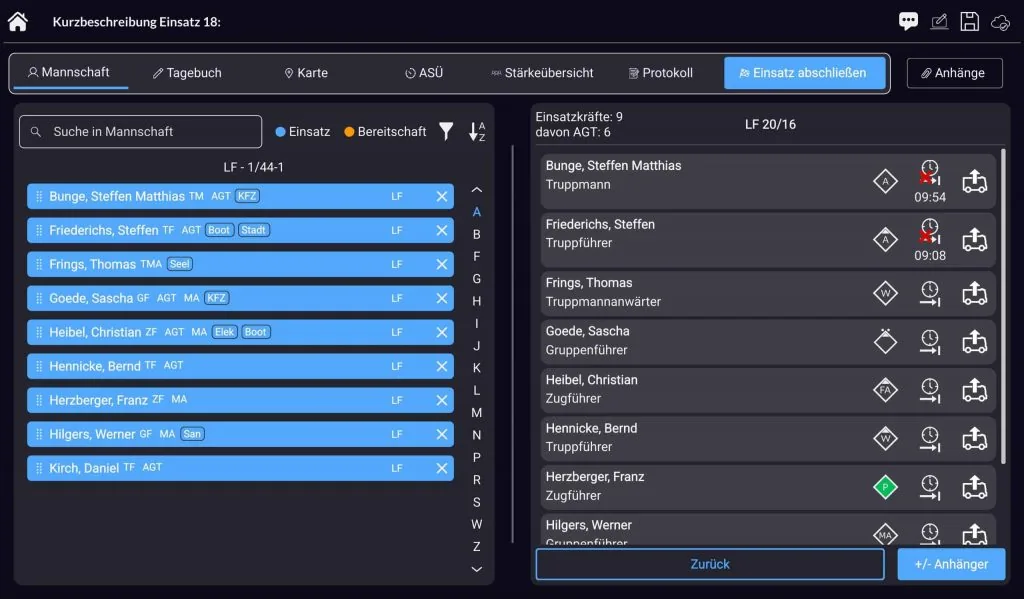Click the time clock icon for Frings, Thomas
This screenshot has height=599, width=1024.
pyautogui.click(x=929, y=293)
